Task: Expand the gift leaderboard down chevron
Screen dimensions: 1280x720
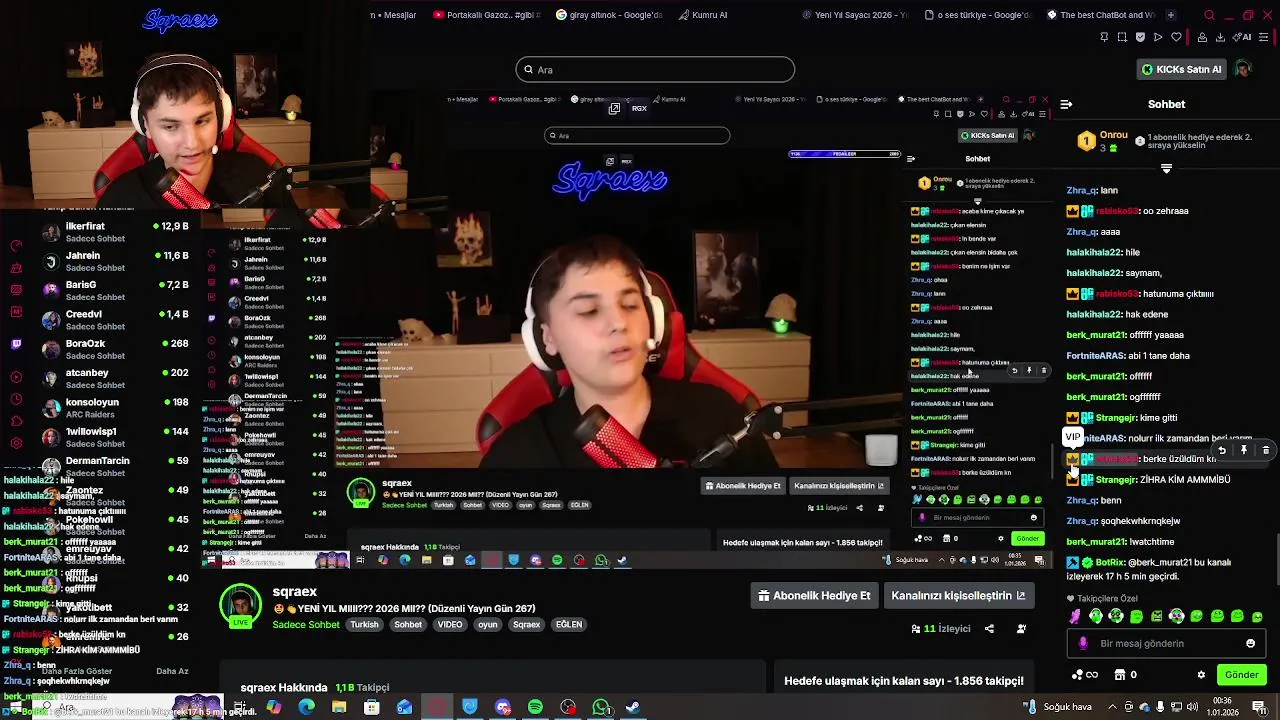Action: pos(1166,169)
